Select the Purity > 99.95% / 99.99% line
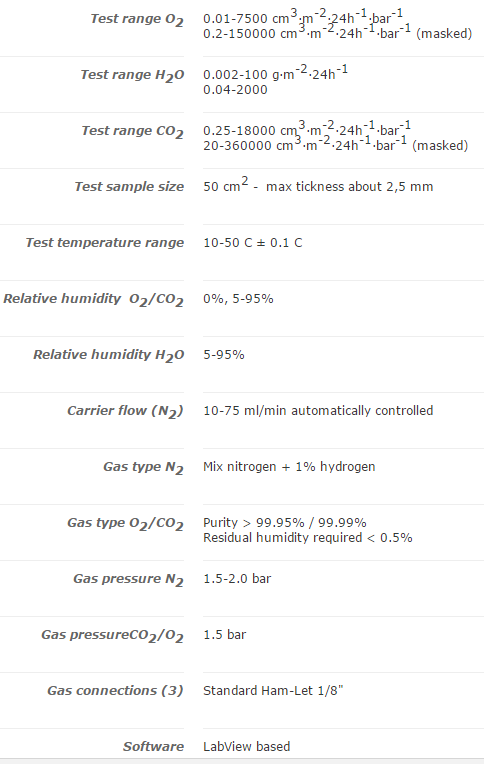 tap(285, 523)
